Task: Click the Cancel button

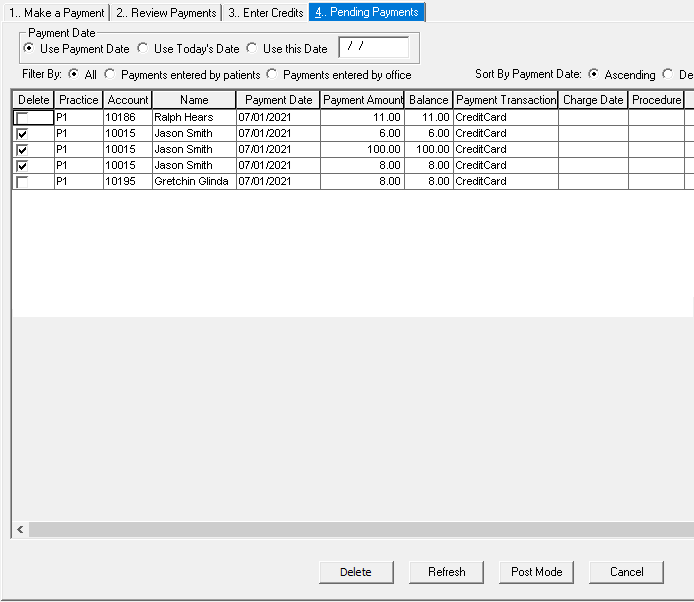Action: click(626, 572)
